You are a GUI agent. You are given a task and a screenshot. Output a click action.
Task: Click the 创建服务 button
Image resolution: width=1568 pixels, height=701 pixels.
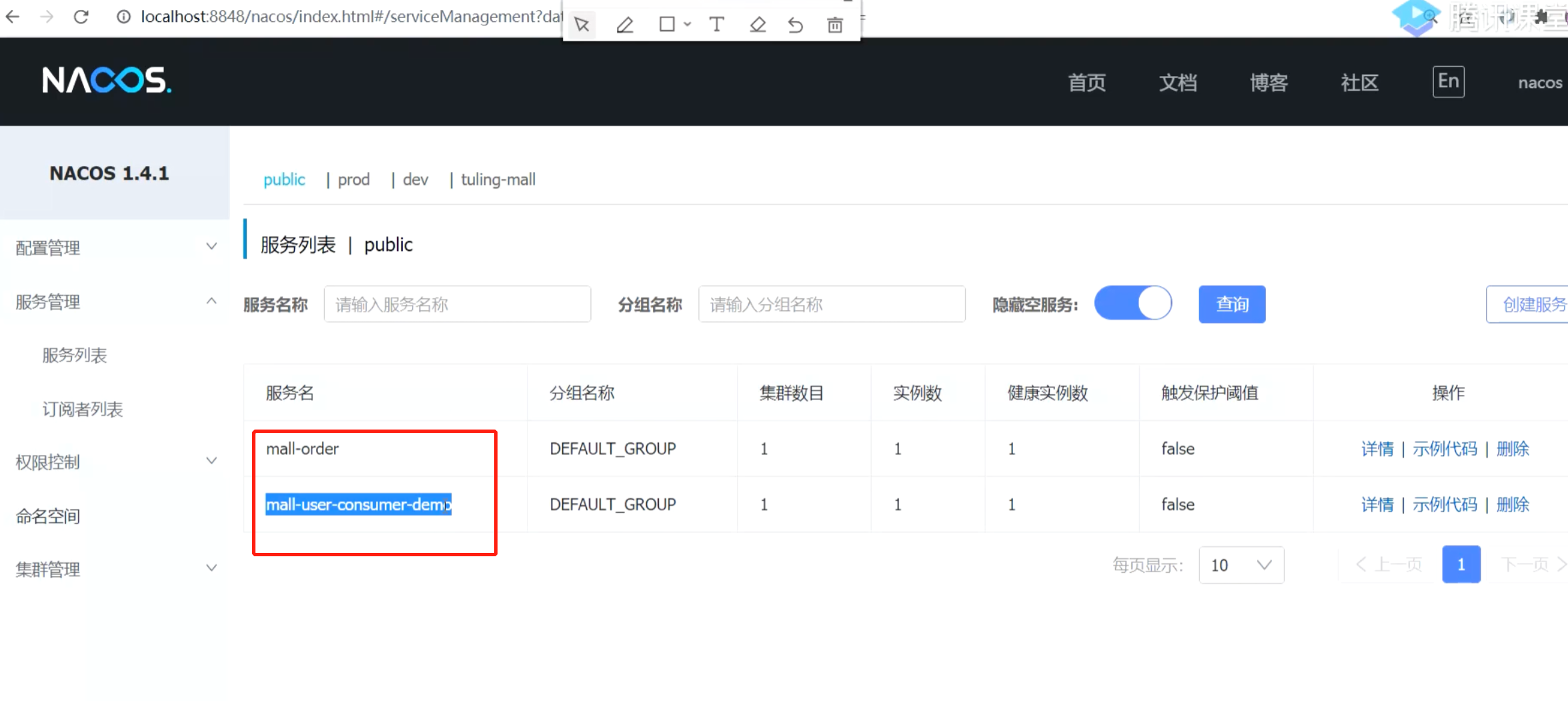[x=1529, y=304]
